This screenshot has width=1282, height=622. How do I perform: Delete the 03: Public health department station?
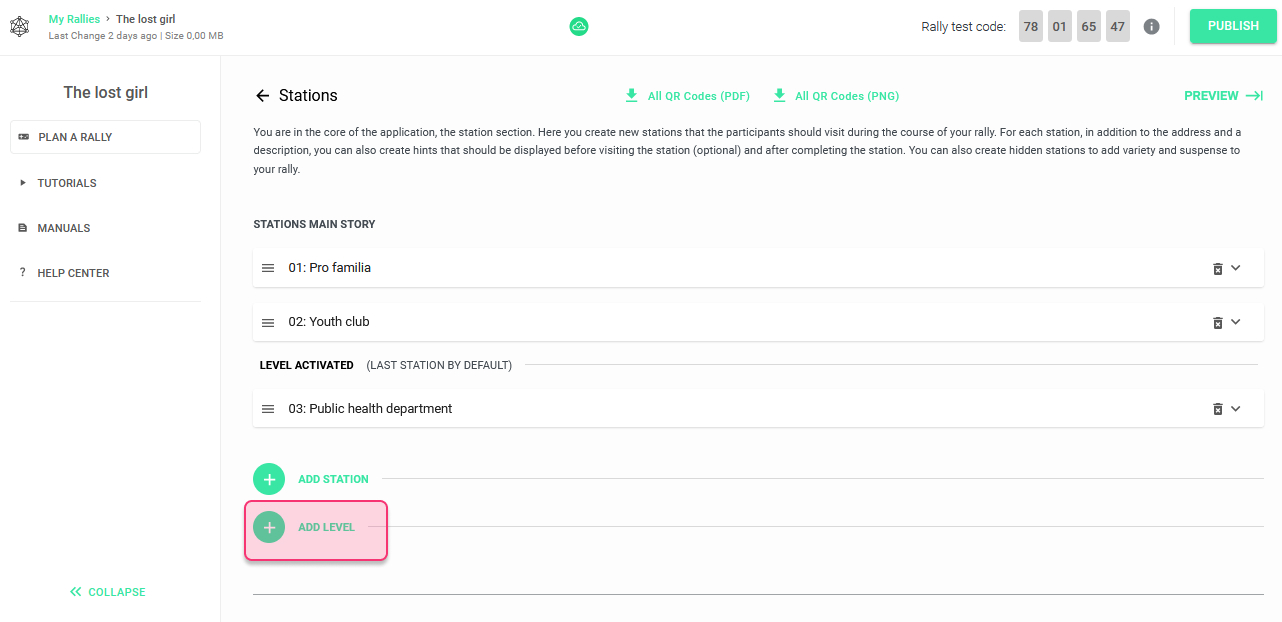1217,409
